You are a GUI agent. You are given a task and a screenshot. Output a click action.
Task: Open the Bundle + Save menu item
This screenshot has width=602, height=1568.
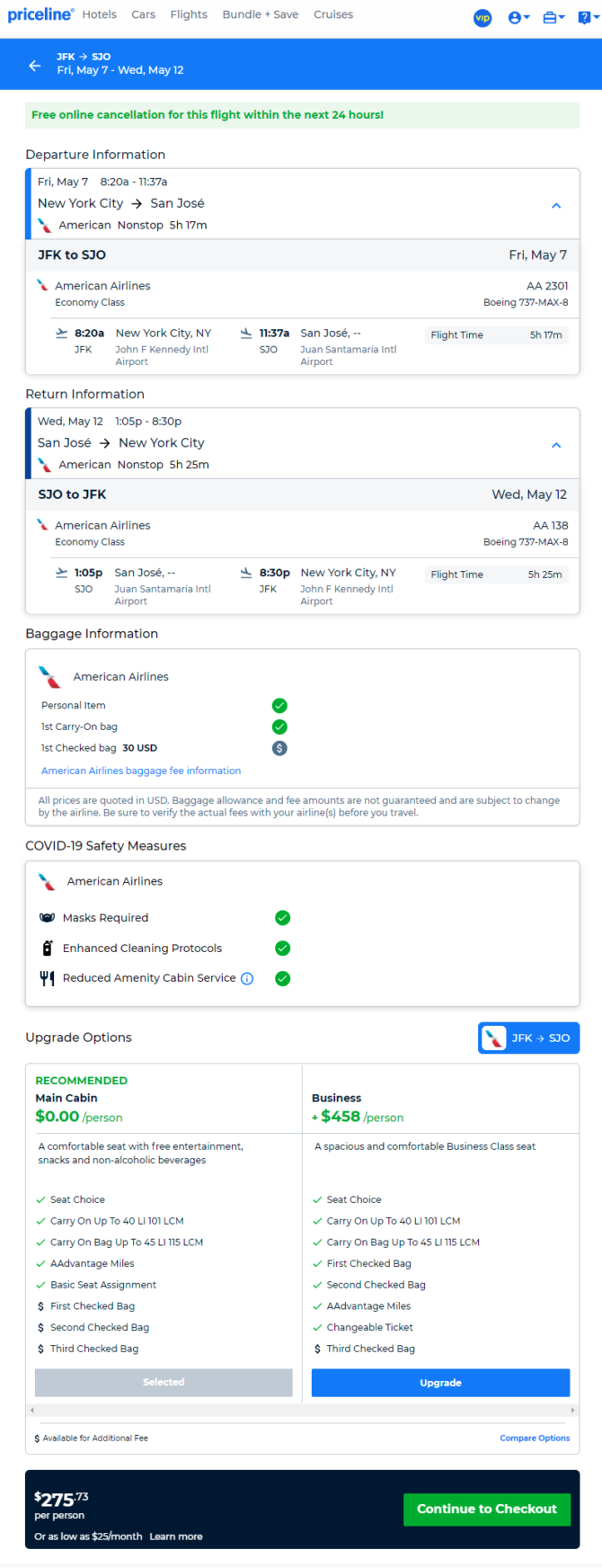click(x=261, y=14)
